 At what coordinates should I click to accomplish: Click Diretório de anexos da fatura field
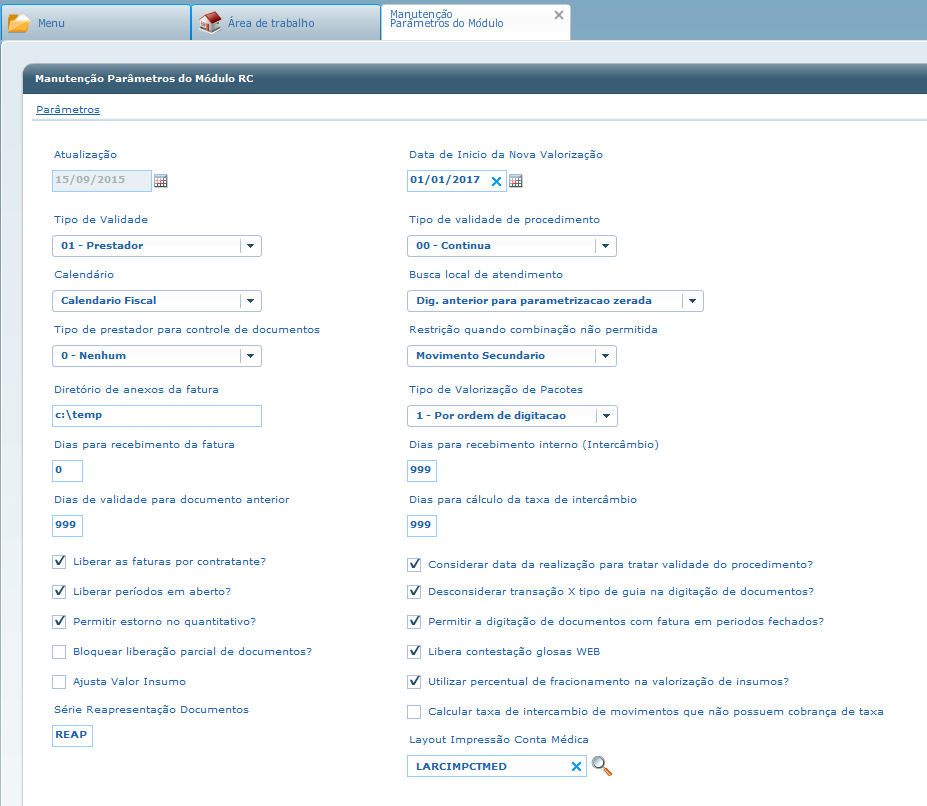157,416
